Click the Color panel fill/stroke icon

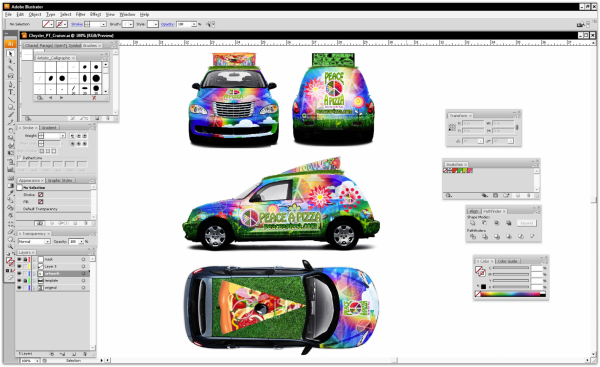[480, 271]
